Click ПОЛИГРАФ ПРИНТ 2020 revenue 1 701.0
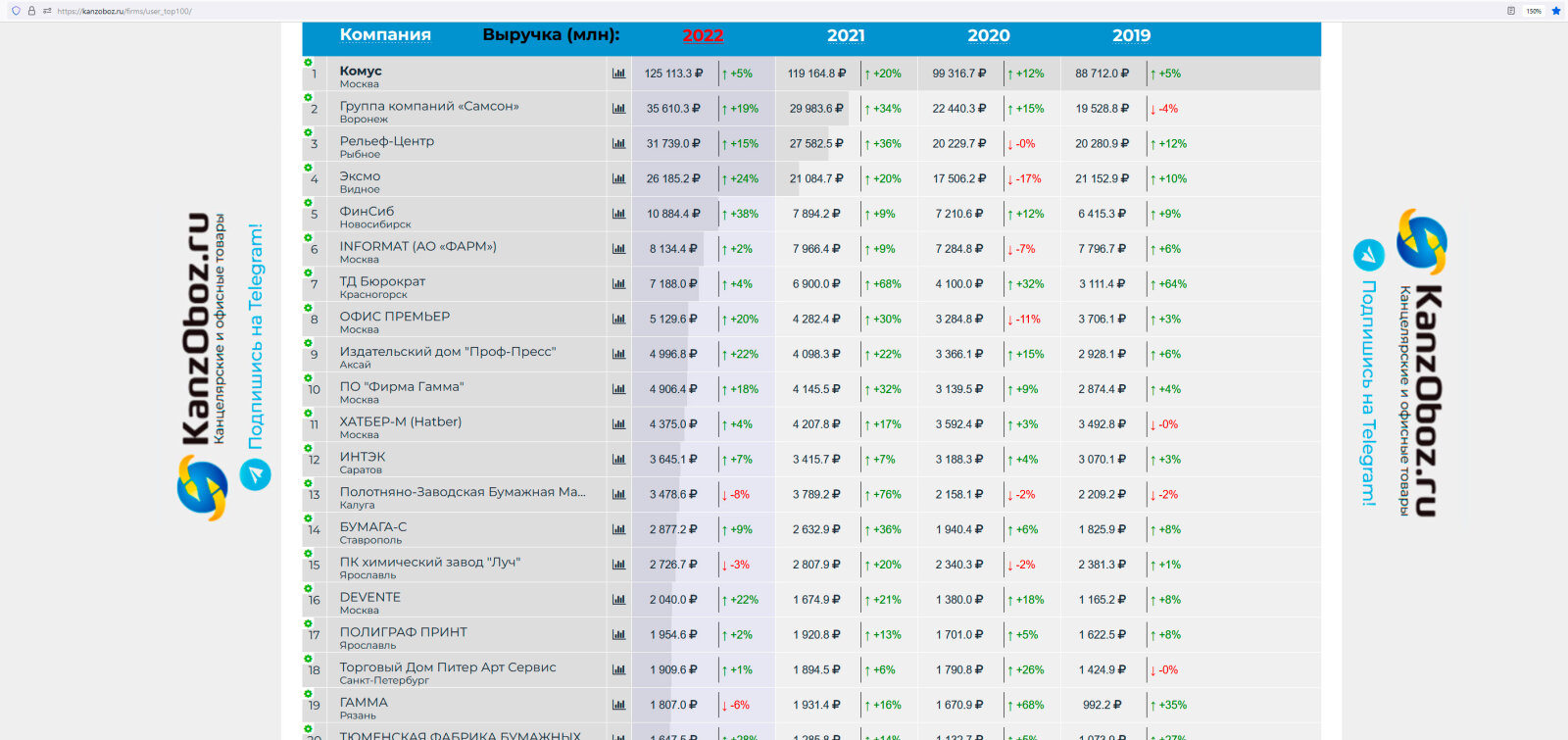 pyautogui.click(x=959, y=635)
